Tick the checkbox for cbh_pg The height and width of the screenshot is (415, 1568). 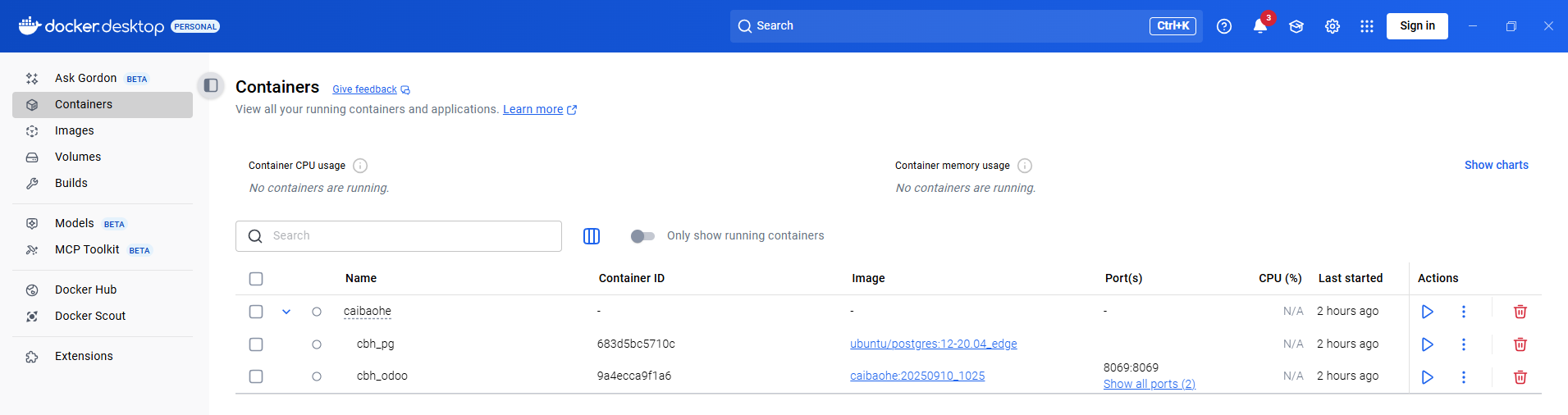pyautogui.click(x=256, y=344)
